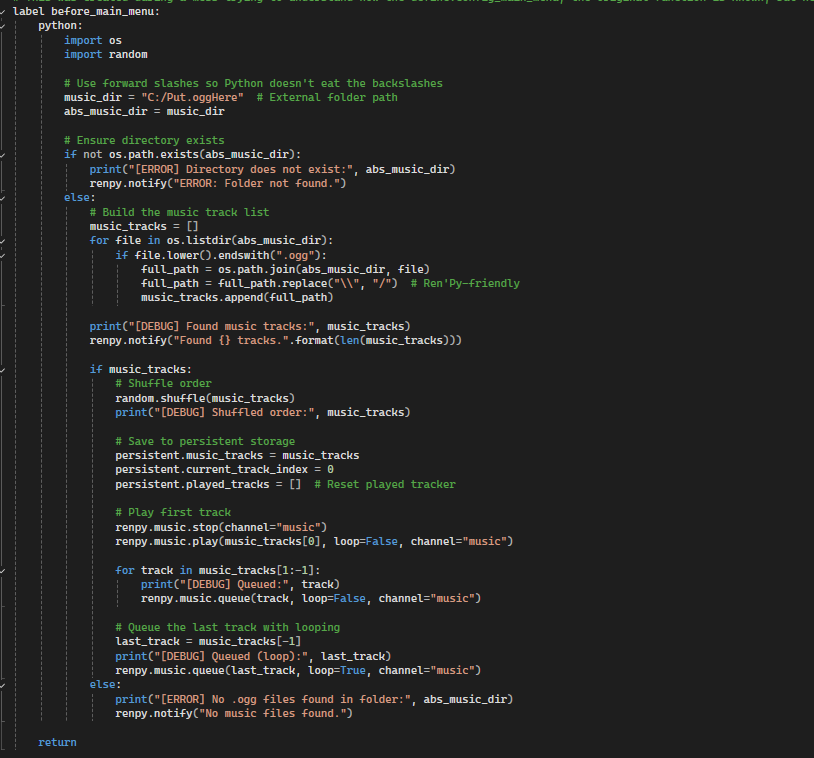Click the comment '# Queue the last track with looping'
This screenshot has height=758, width=814.
point(227,628)
